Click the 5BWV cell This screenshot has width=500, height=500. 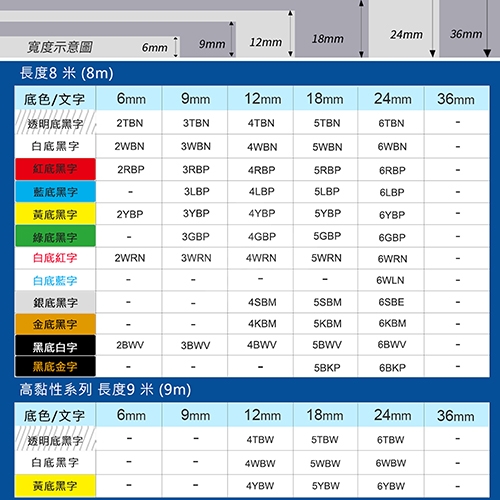coord(327,345)
